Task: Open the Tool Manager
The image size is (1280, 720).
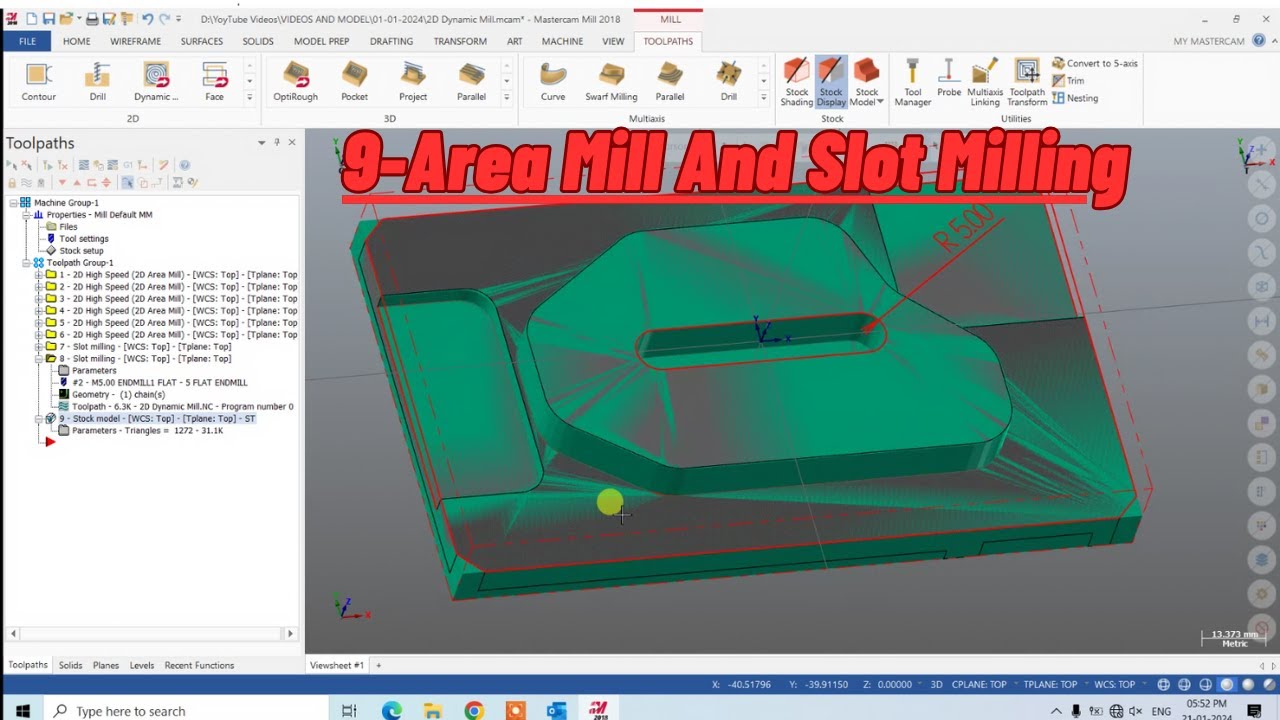Action: point(912,82)
